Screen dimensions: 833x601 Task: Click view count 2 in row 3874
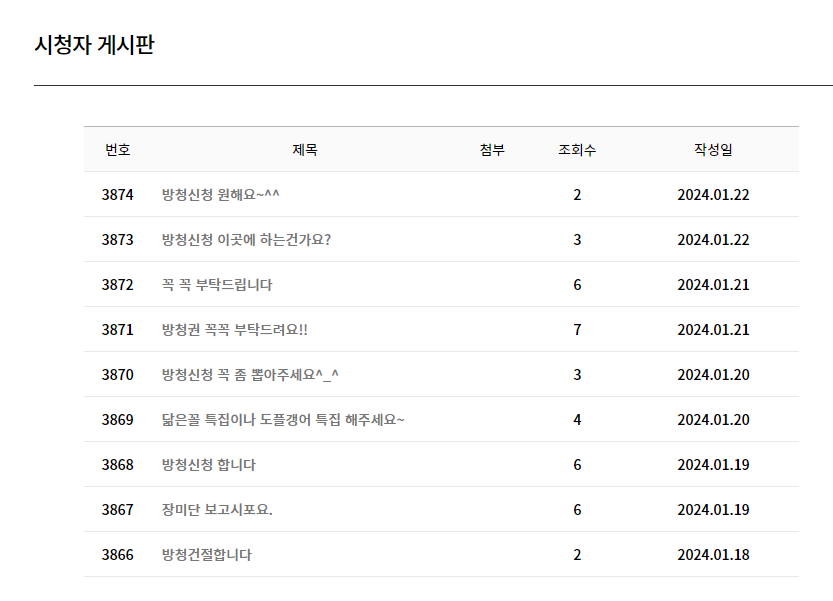point(577,194)
